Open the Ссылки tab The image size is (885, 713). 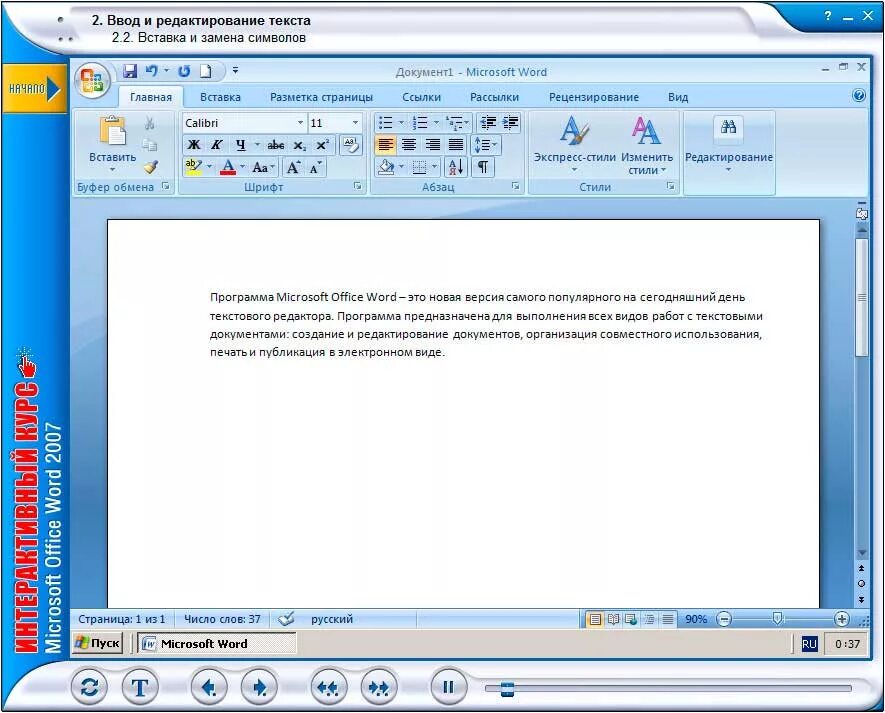[x=421, y=97]
